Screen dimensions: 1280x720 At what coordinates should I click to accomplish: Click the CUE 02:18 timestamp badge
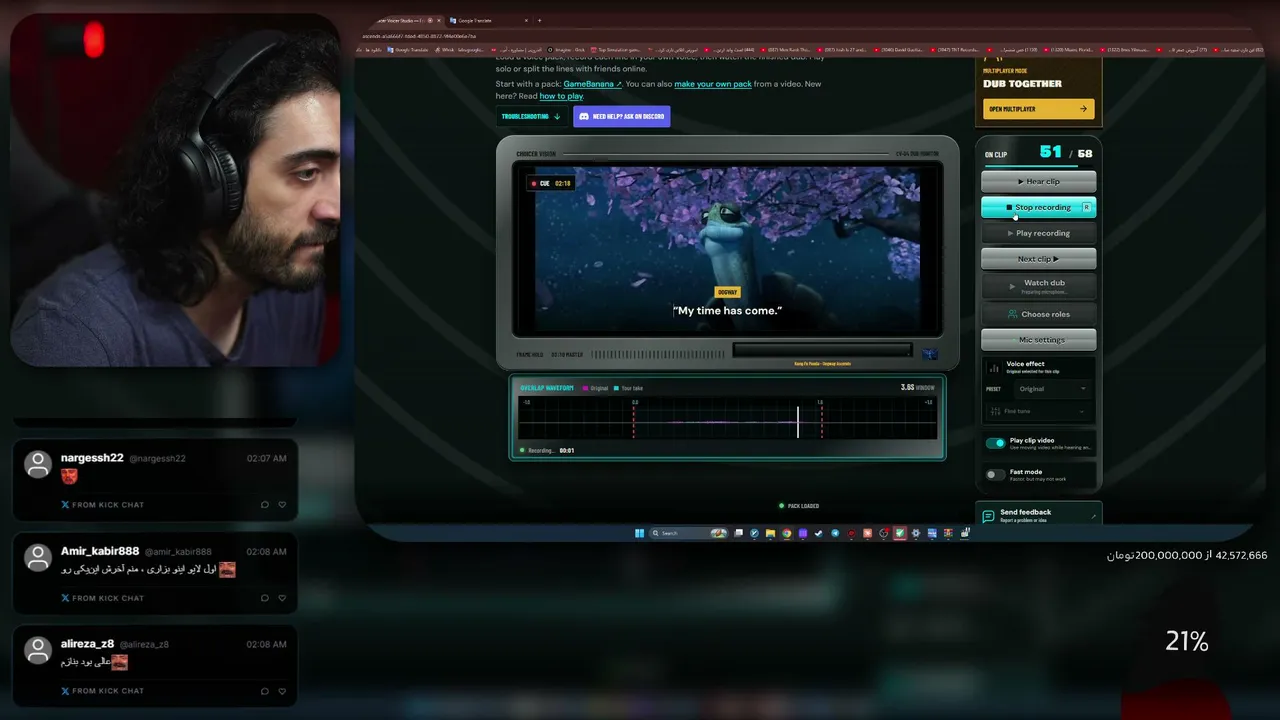pos(551,183)
